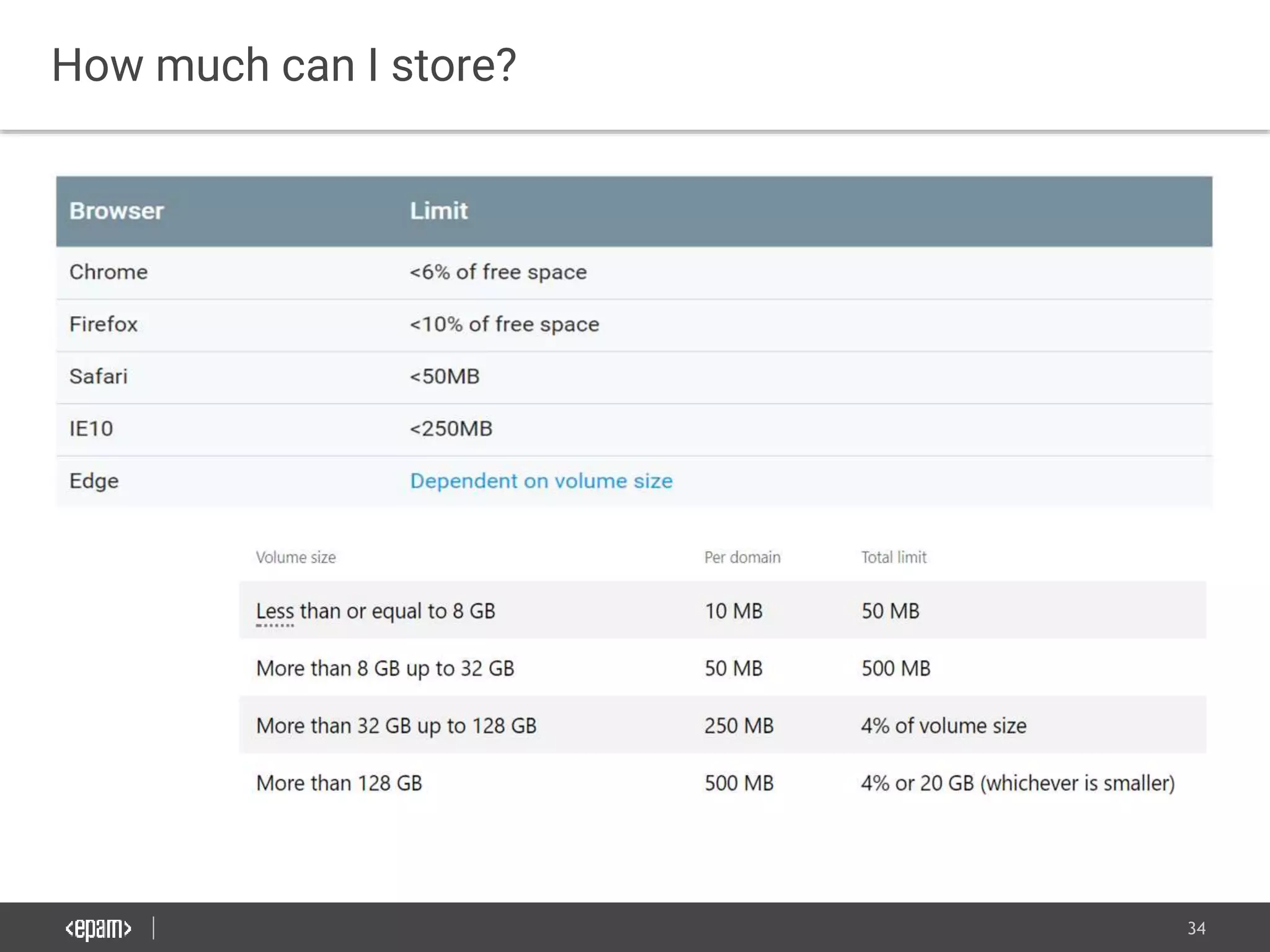Select the 'IE10' browser cell
This screenshot has width=1270, height=952.
click(91, 428)
